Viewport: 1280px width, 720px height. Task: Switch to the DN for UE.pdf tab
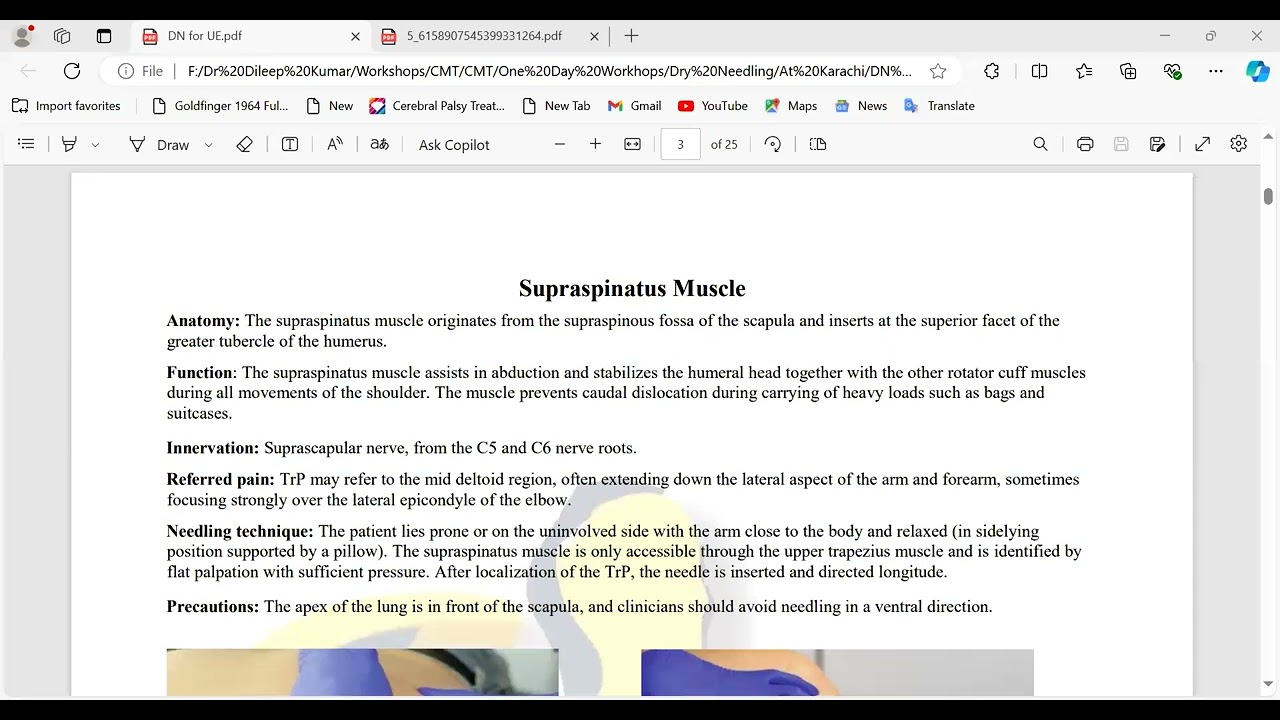[x=251, y=36]
